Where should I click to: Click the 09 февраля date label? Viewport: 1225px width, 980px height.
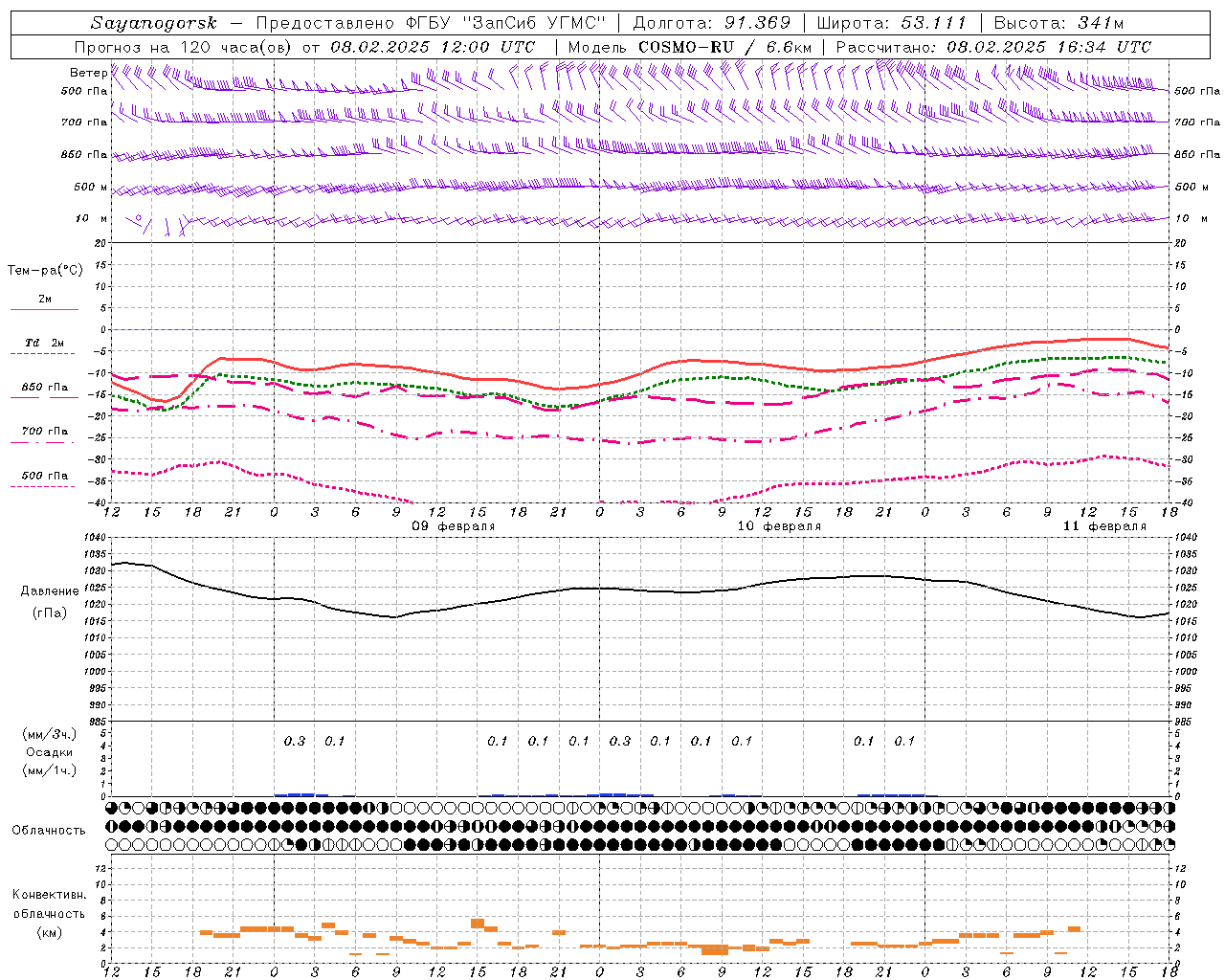454,526
